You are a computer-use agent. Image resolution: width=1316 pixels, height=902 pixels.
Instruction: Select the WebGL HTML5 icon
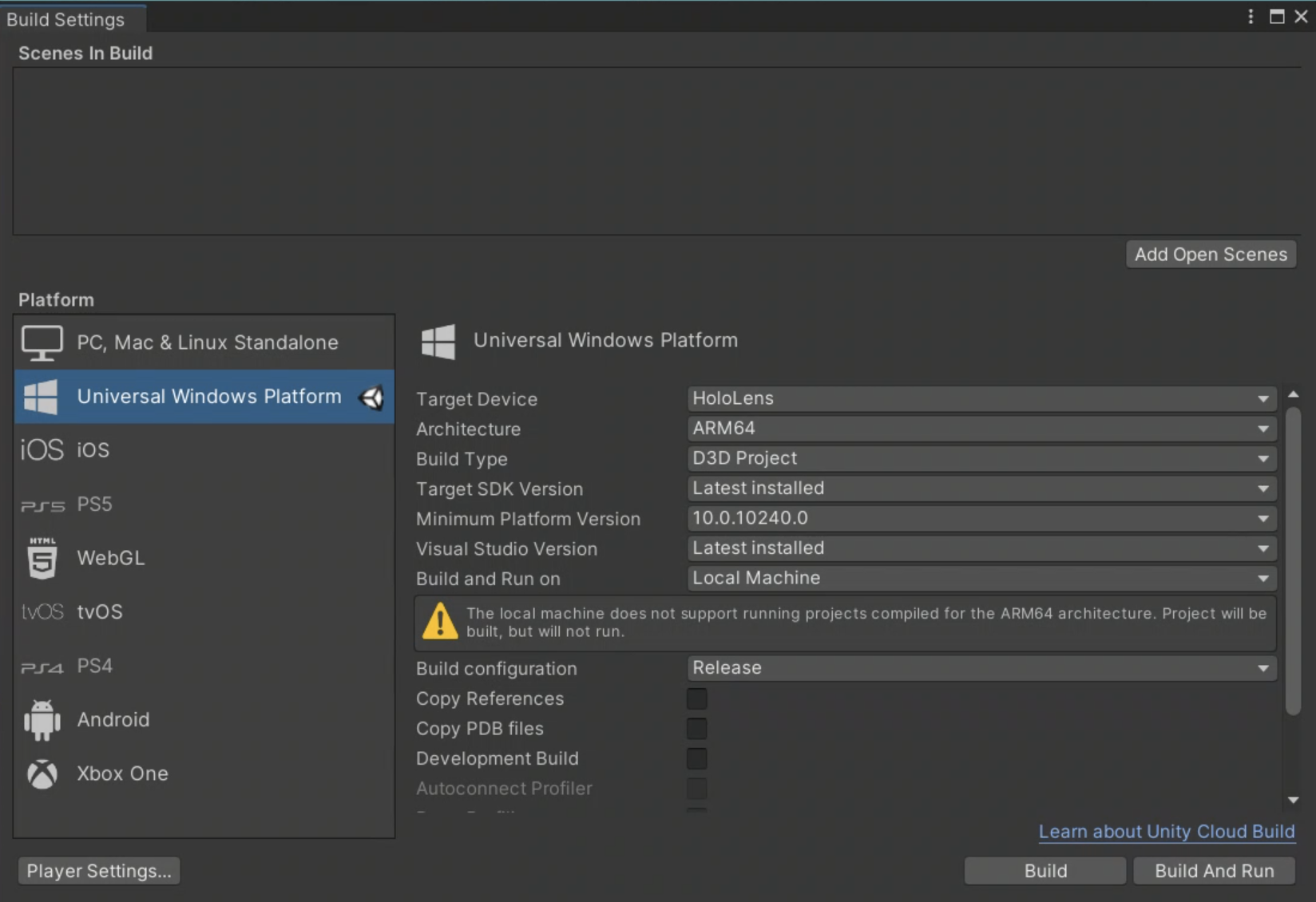[x=42, y=557]
